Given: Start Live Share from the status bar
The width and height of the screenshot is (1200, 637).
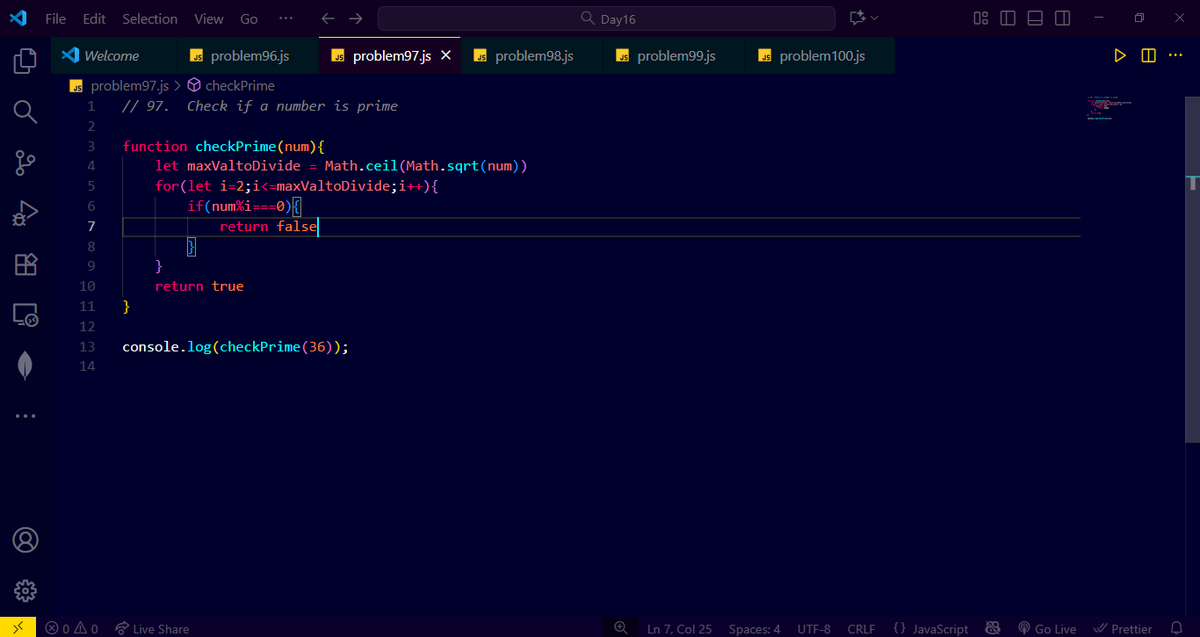Looking at the screenshot, I should click(152, 628).
